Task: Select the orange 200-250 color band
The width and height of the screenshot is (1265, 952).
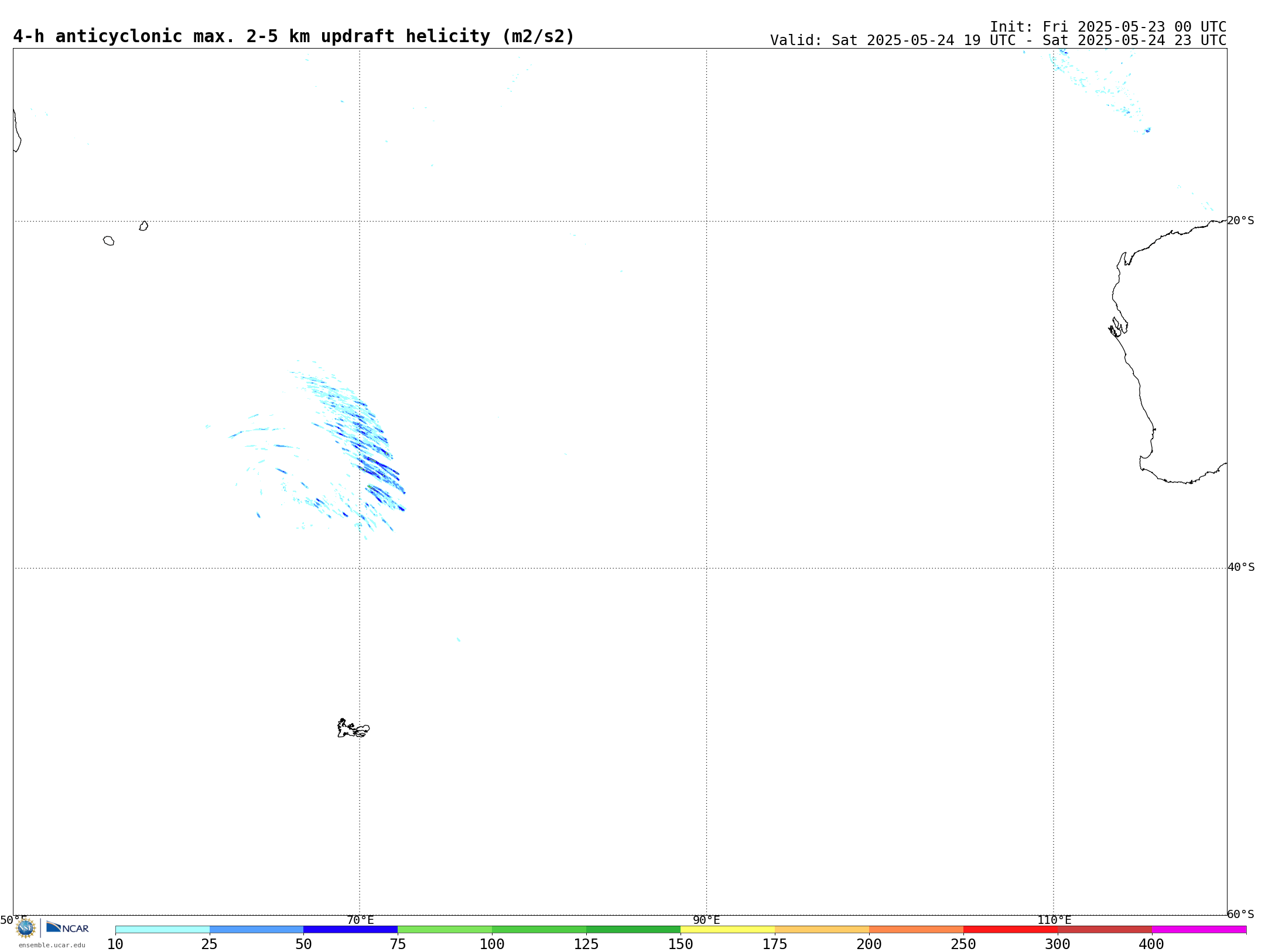Action: 917,929
